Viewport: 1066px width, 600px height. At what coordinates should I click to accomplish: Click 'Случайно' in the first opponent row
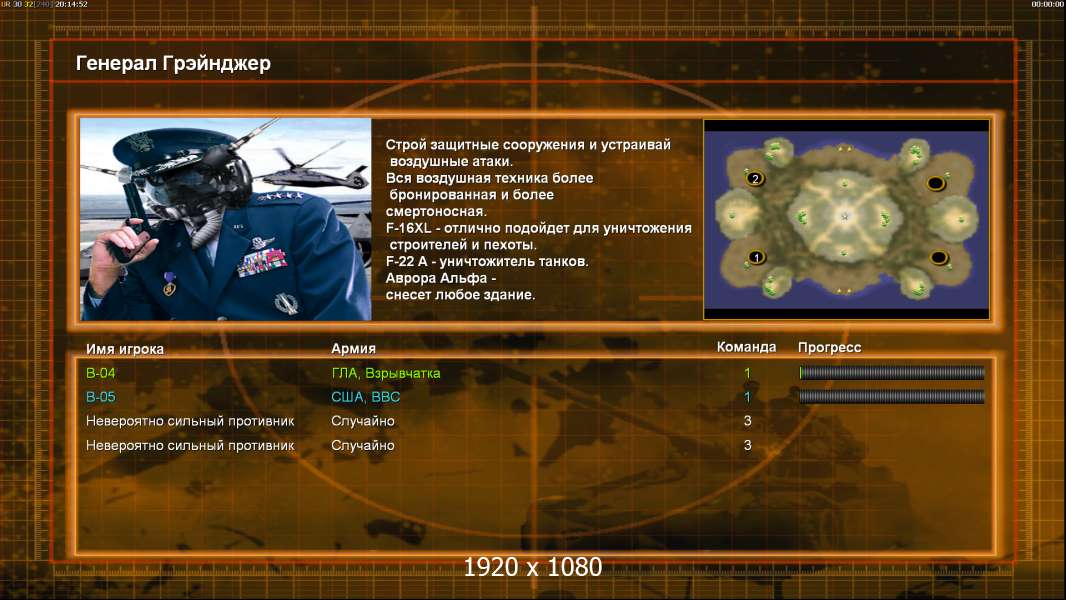click(362, 421)
